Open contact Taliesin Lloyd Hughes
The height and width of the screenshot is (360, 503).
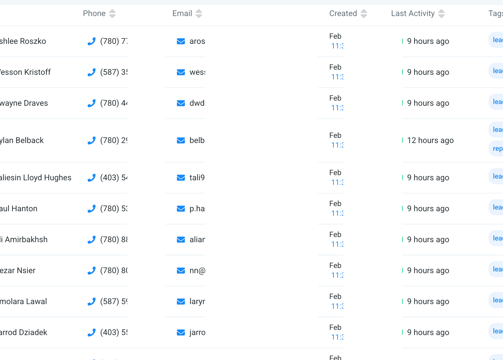click(36, 178)
